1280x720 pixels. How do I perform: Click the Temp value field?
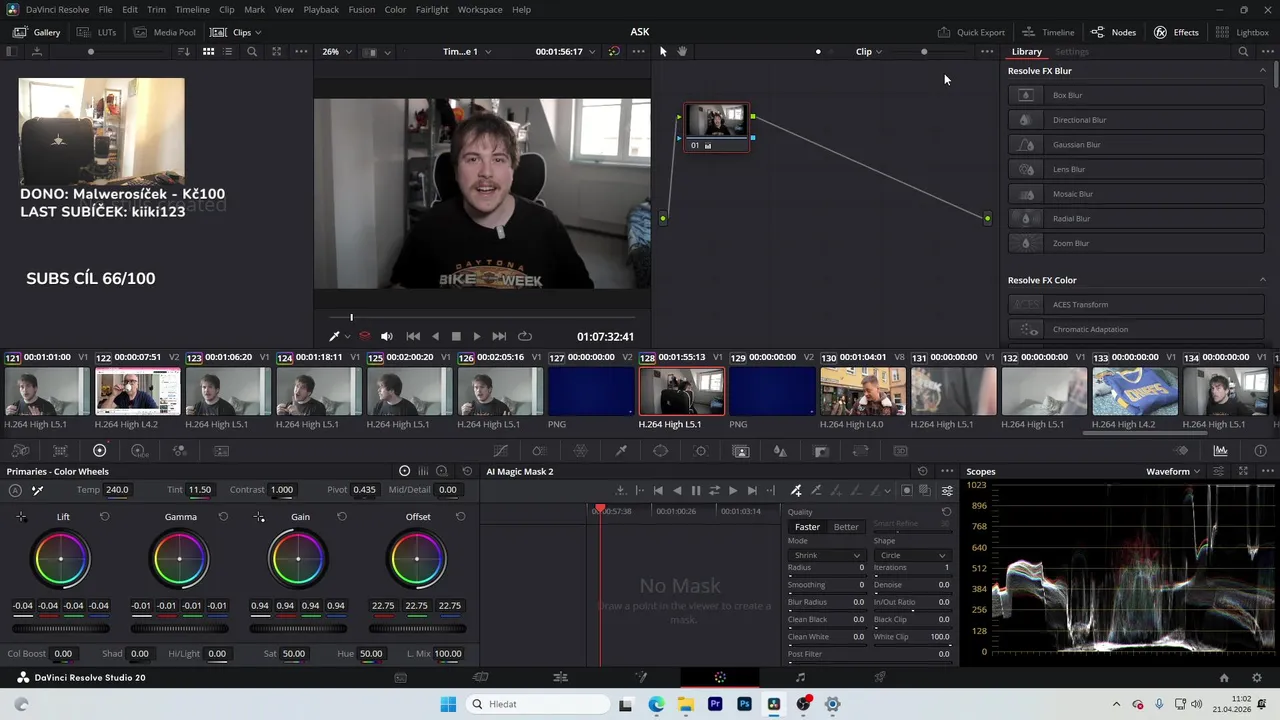coord(117,490)
